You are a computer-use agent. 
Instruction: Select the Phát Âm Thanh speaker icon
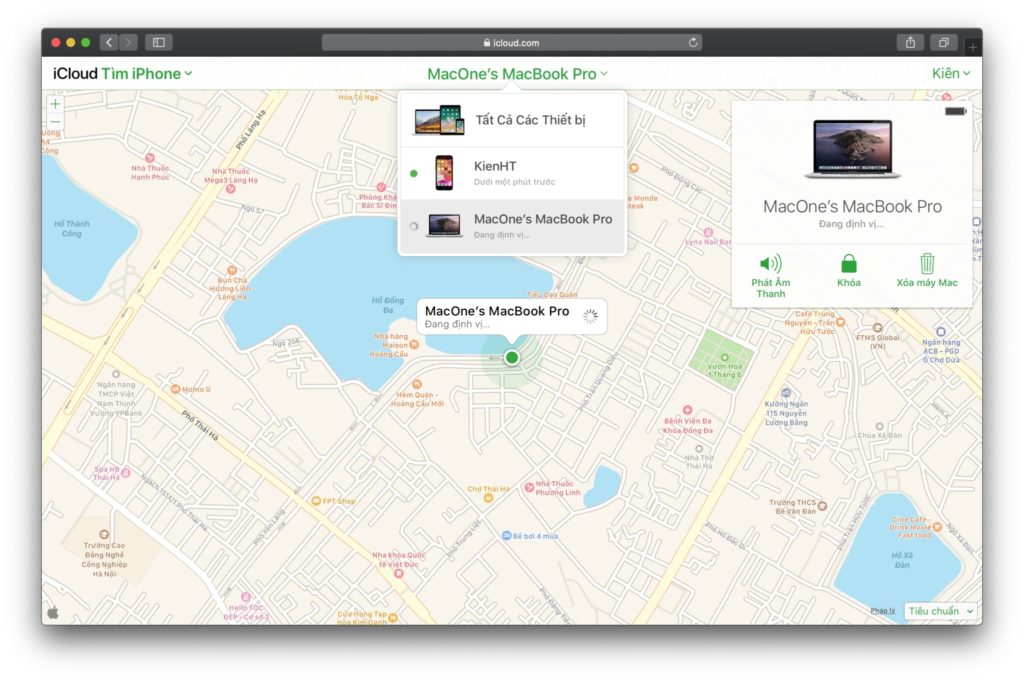point(770,264)
